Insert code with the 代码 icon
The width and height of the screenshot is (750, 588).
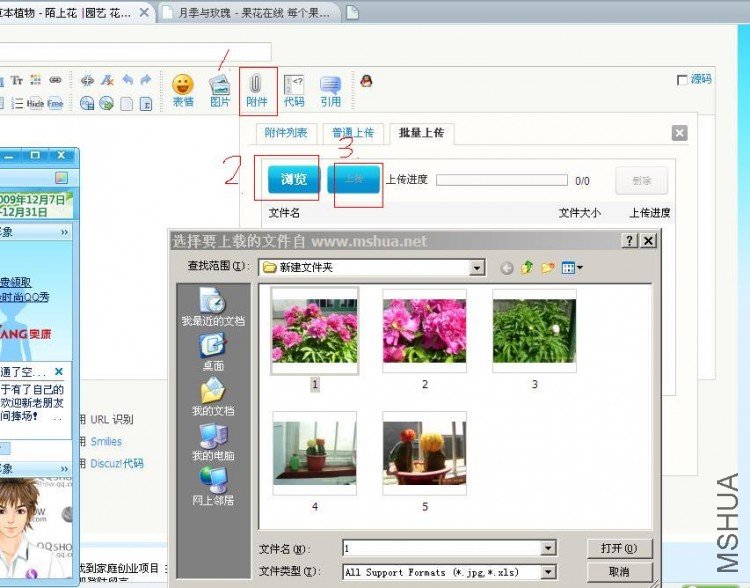pyautogui.click(x=294, y=88)
